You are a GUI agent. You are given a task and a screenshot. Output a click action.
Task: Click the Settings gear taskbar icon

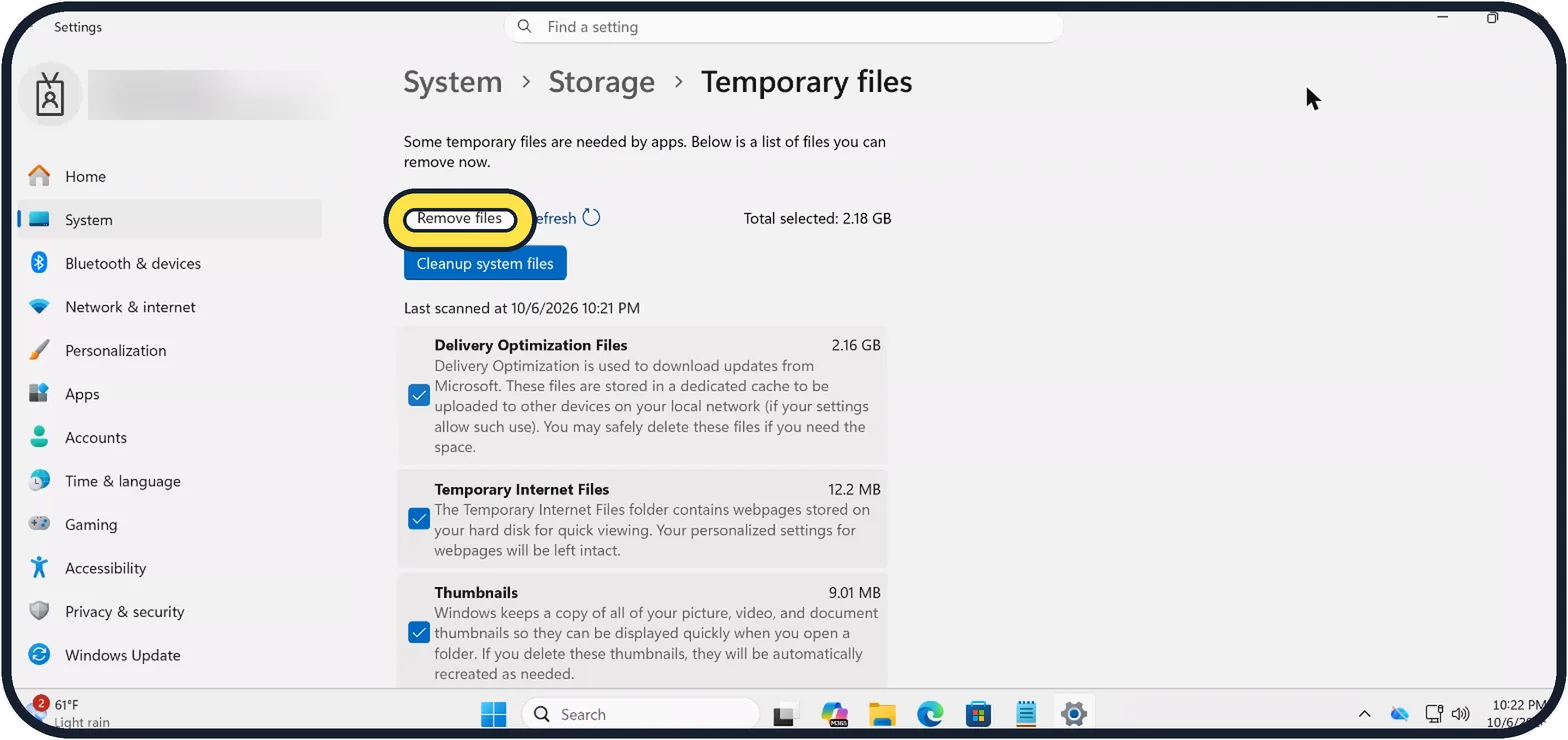(x=1074, y=714)
